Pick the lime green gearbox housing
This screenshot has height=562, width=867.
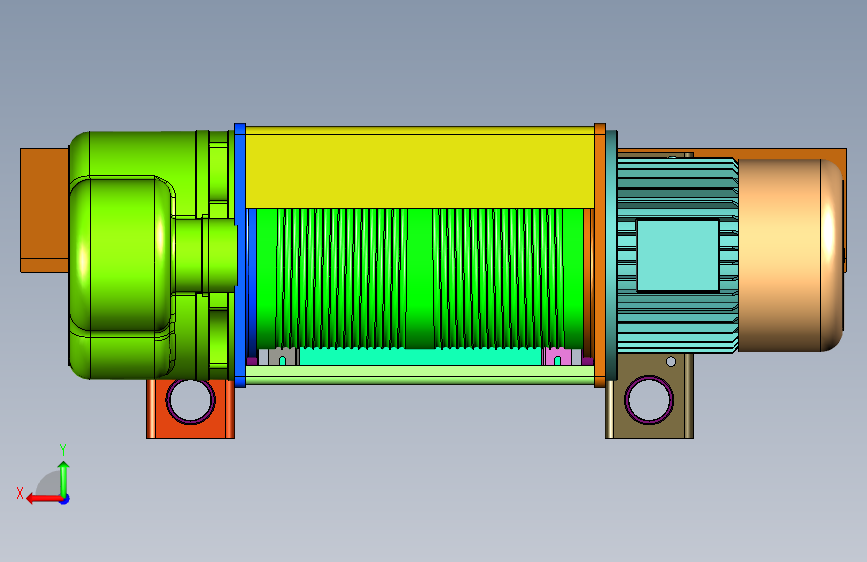pos(152,255)
